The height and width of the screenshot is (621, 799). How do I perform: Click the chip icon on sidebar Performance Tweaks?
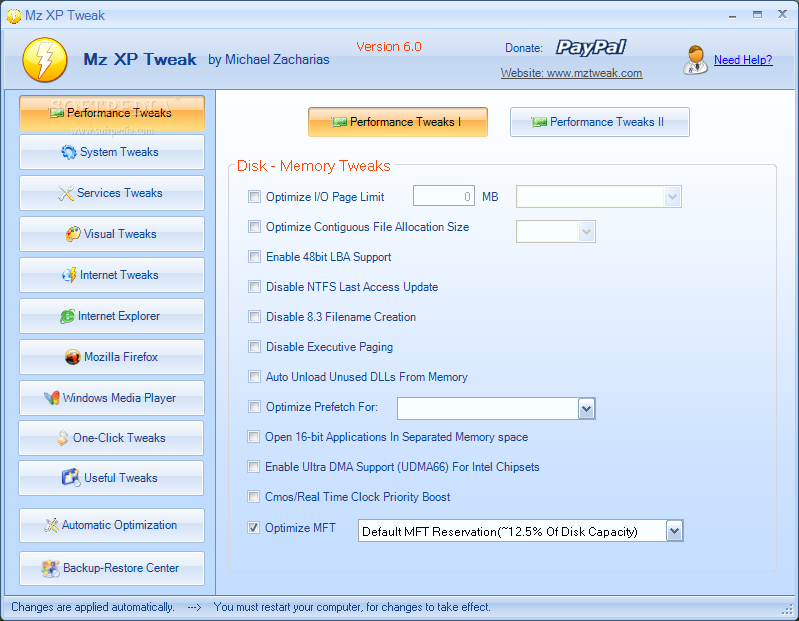pos(57,113)
